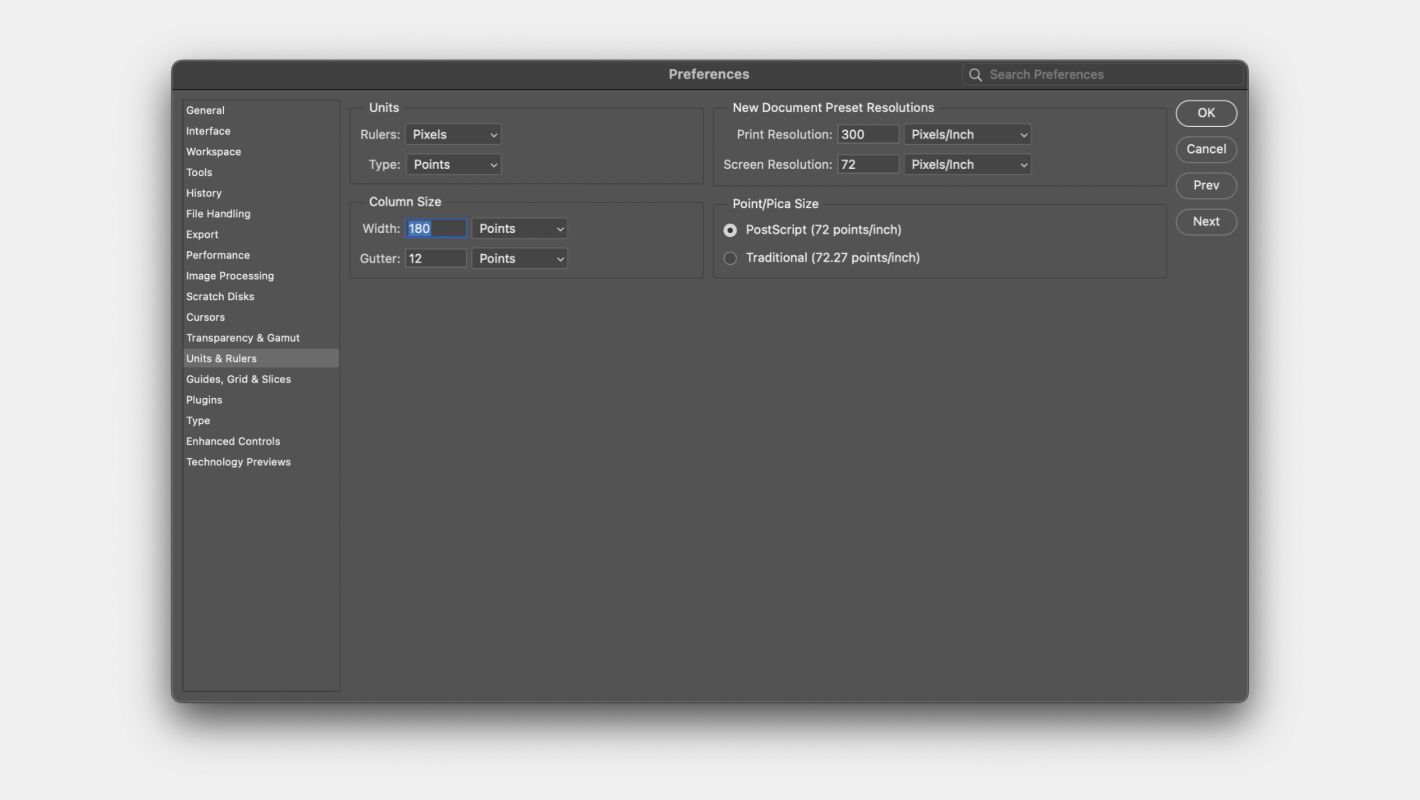Click the search magnifier icon in Preferences
Screen dimensions: 1420x800
coord(975,75)
